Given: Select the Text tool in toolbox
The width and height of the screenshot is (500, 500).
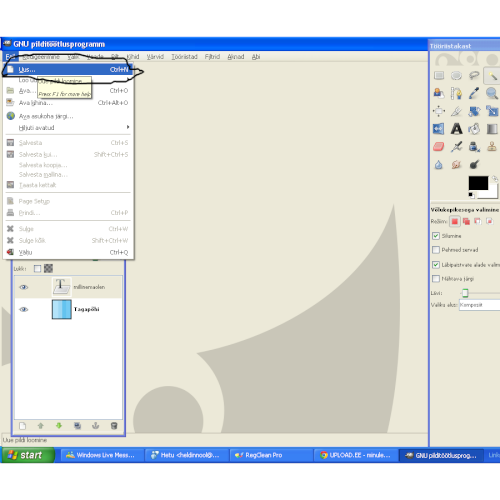Looking at the screenshot, I should click(456, 129).
